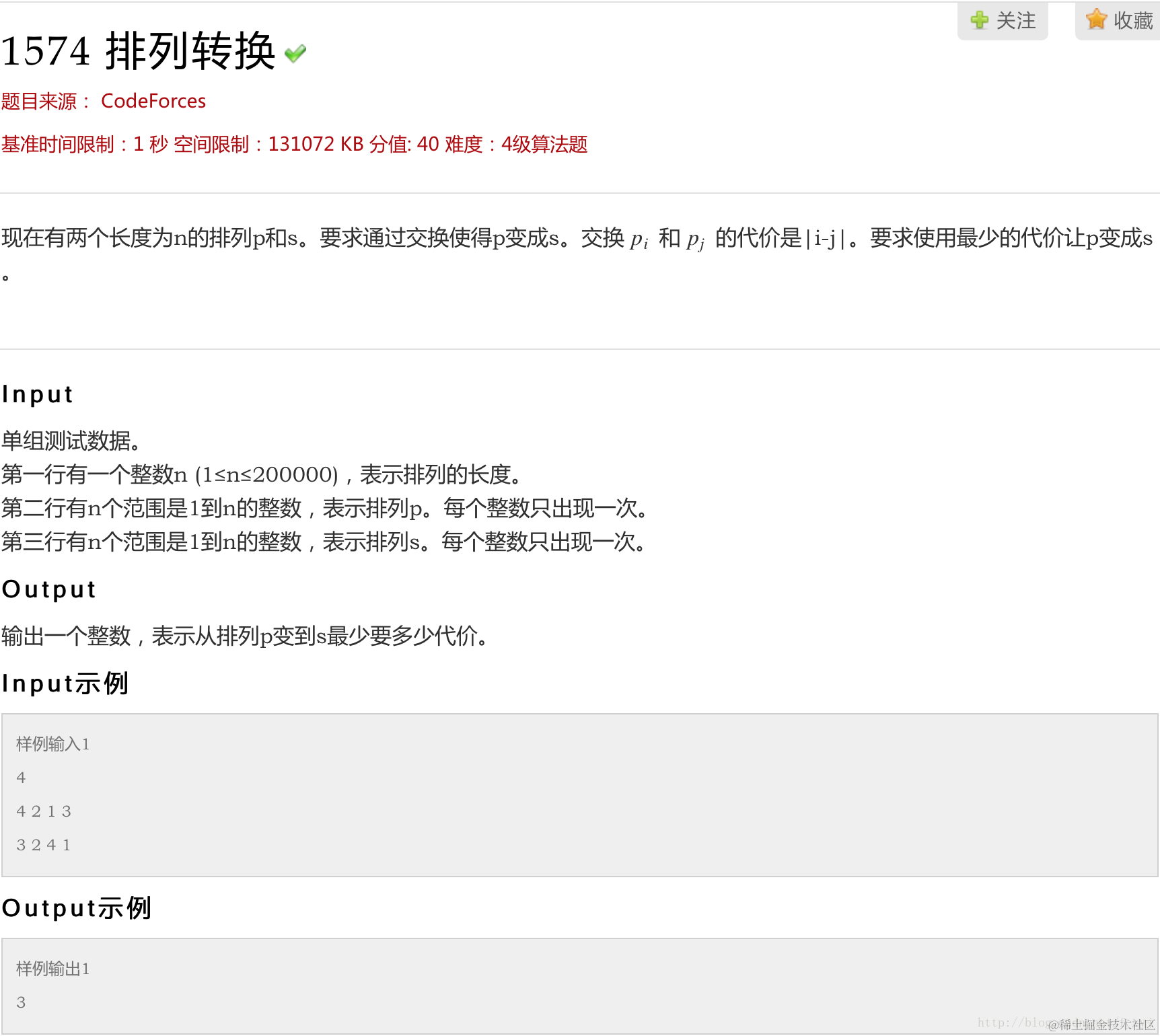Image resolution: width=1160 pixels, height=1036 pixels.
Task: Click the sample output value 3
Action: tap(21, 1002)
